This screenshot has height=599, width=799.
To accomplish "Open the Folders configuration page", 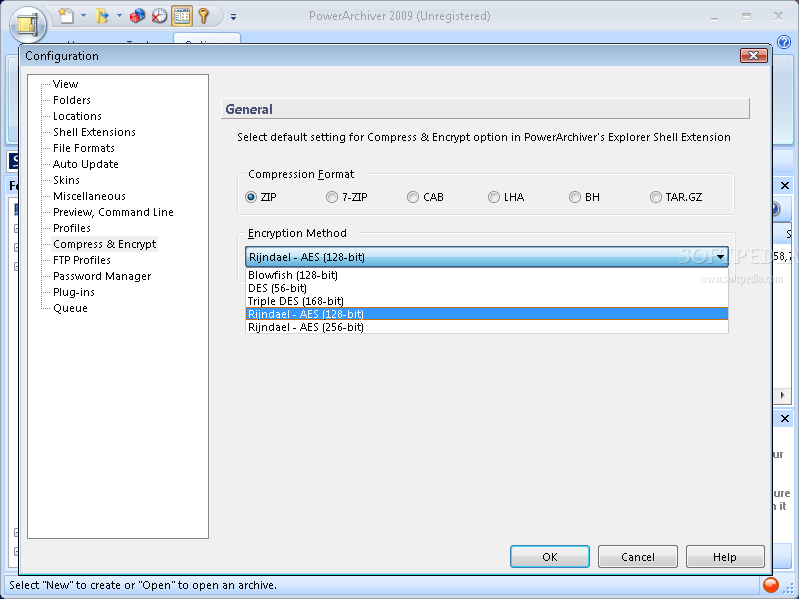I will coord(72,100).
